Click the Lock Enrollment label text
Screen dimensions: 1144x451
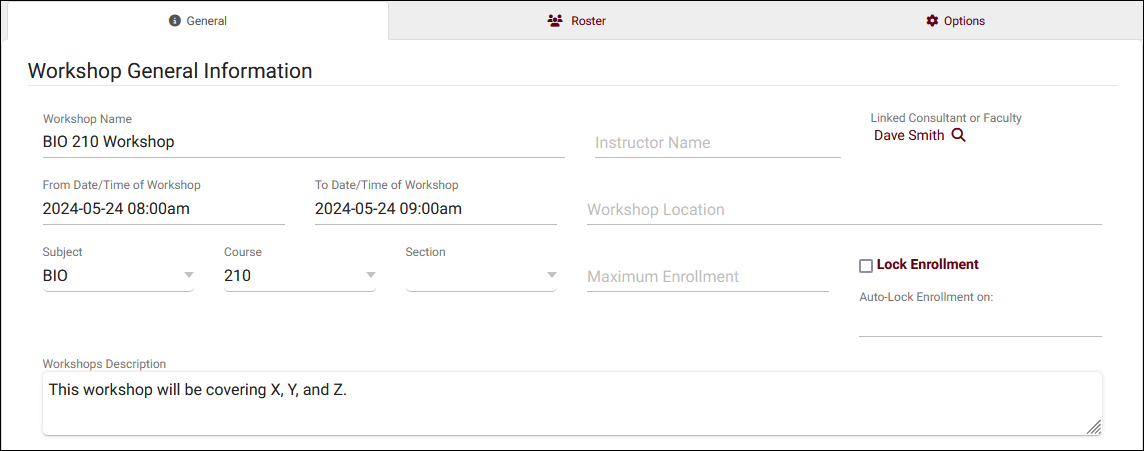pyautogui.click(x=927, y=265)
